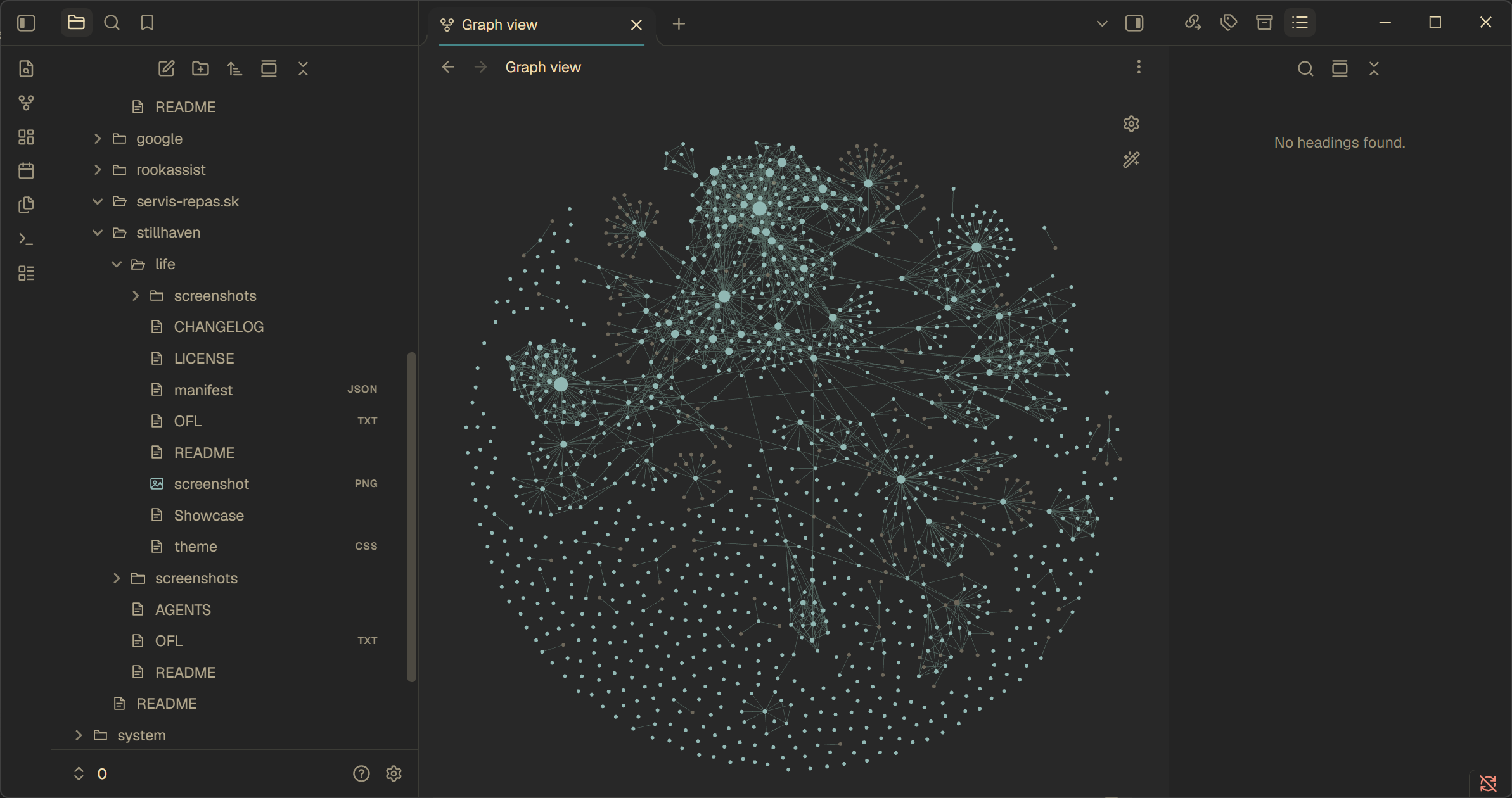Create a new folder with the folder-plus icon

tap(200, 68)
